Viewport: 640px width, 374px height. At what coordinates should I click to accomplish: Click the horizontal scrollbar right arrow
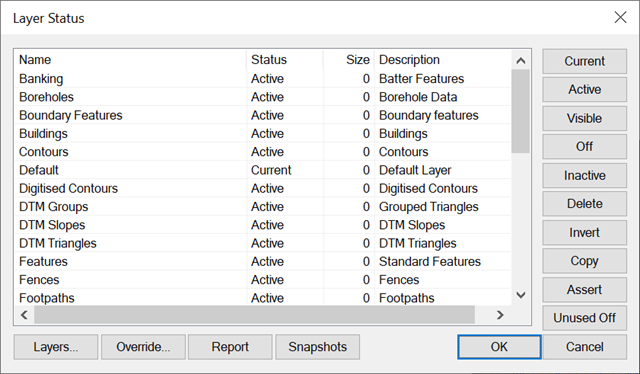click(x=500, y=315)
